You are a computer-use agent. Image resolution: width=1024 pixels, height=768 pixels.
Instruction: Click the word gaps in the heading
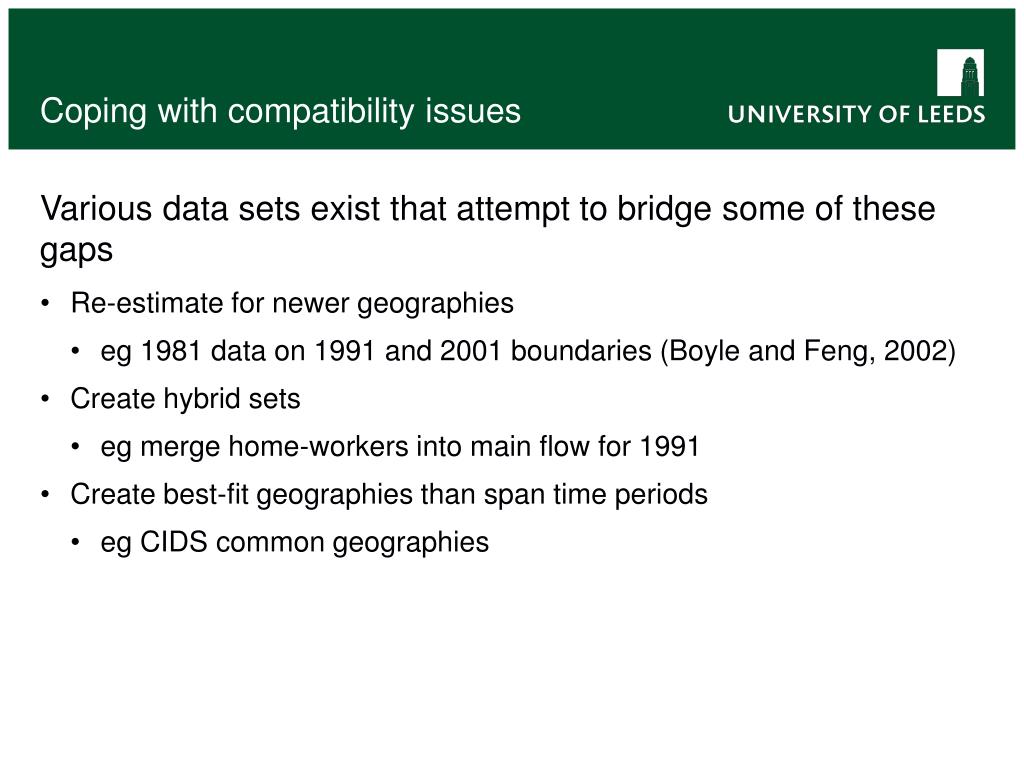click(x=76, y=251)
